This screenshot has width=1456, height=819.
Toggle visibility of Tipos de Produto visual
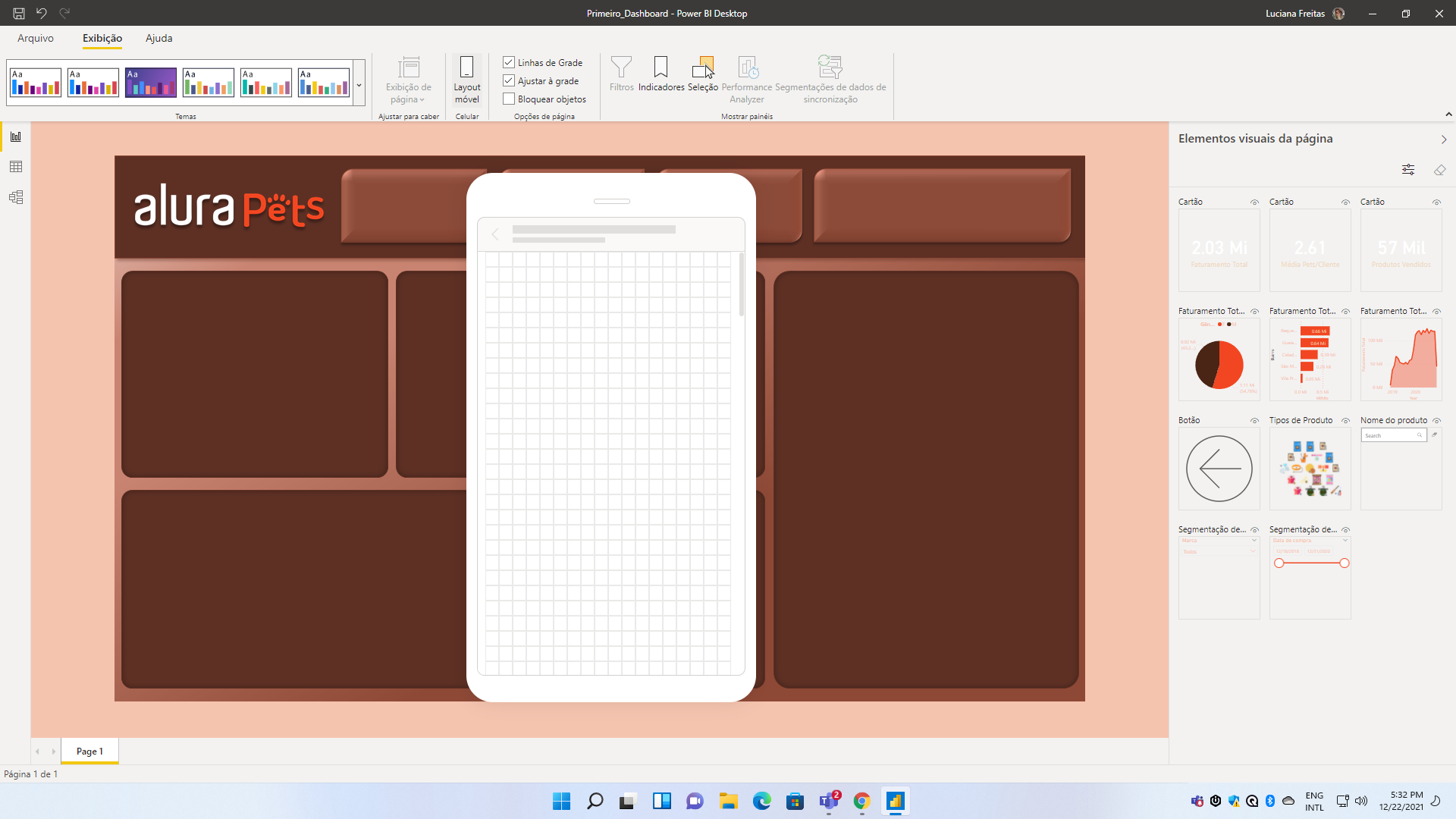(1345, 421)
